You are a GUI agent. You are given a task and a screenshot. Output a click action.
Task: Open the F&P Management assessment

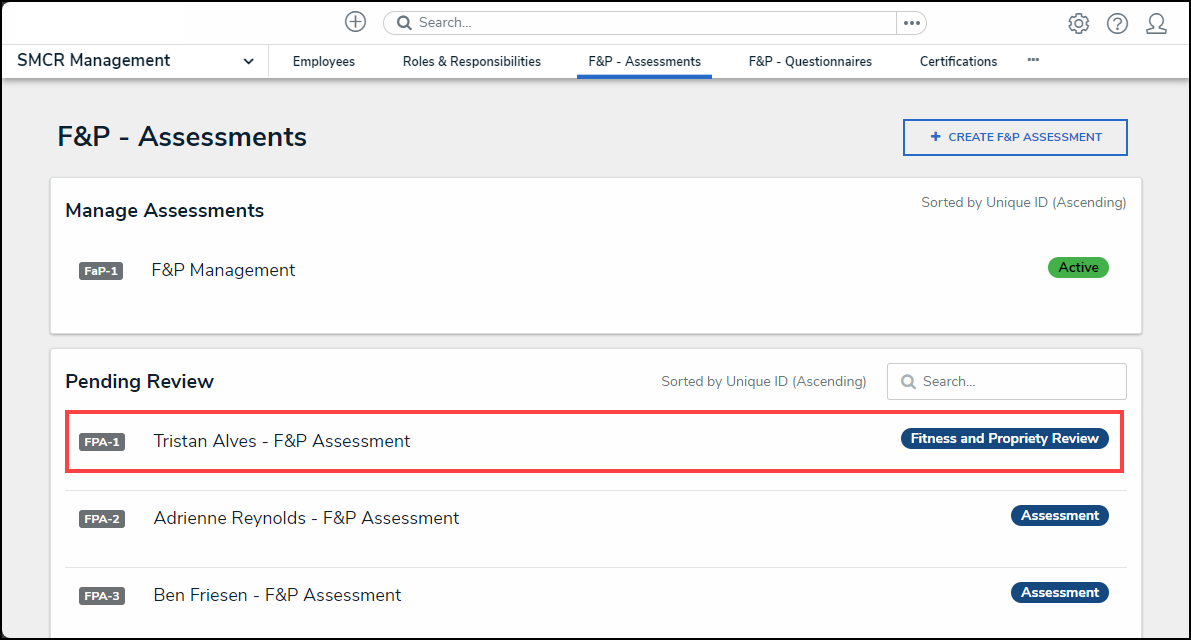223,269
